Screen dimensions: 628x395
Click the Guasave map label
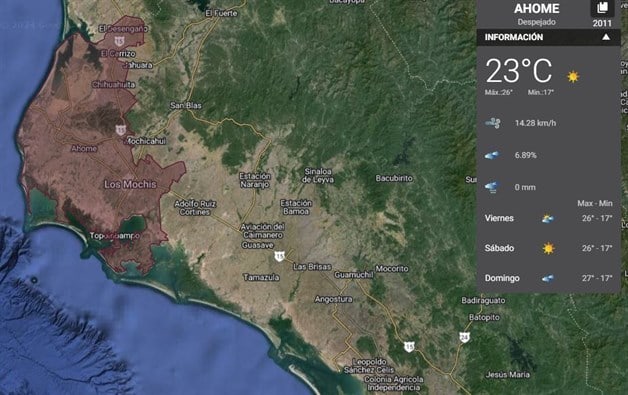[258, 245]
